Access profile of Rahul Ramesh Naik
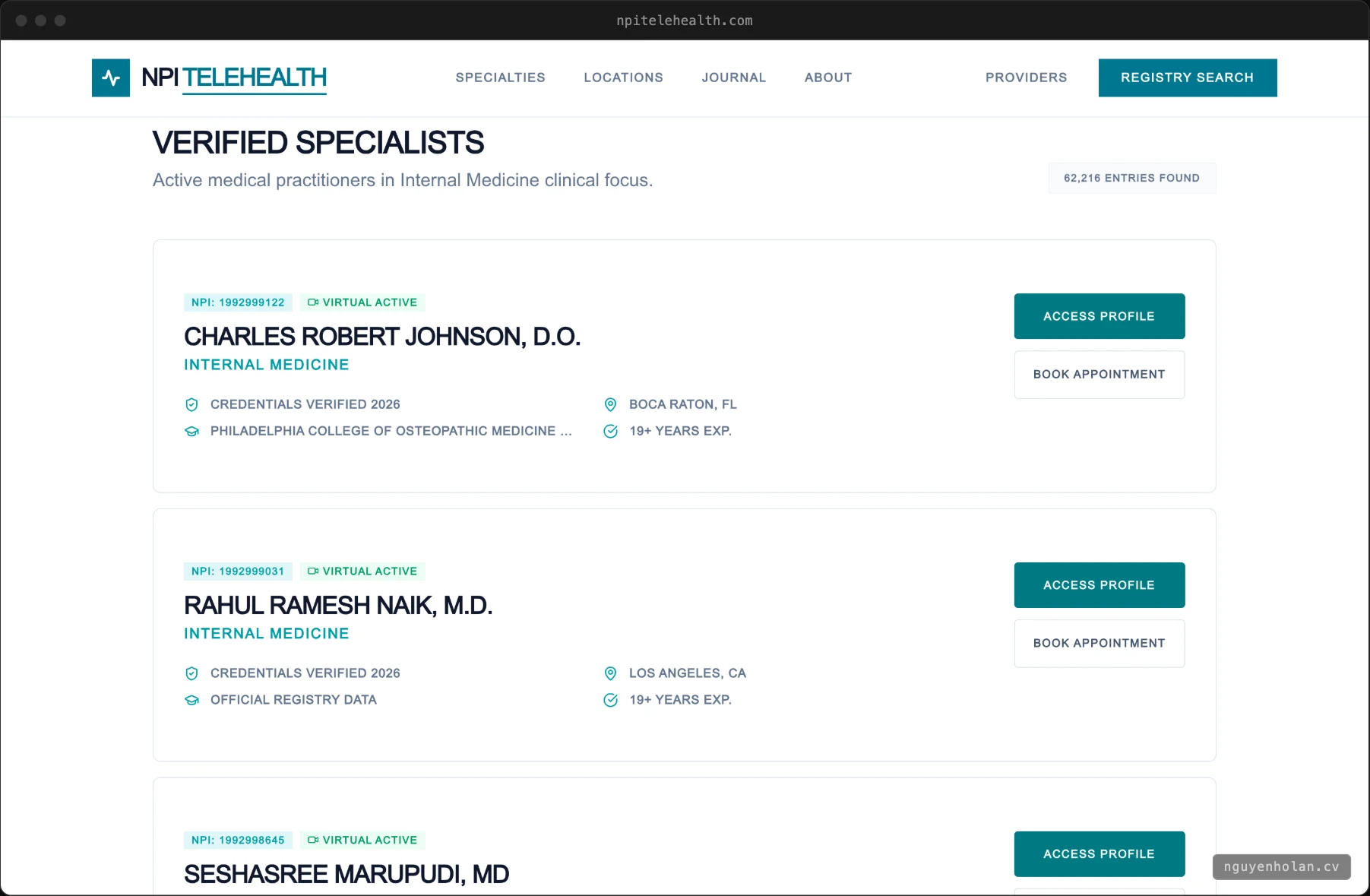The image size is (1370, 896). point(1099,585)
